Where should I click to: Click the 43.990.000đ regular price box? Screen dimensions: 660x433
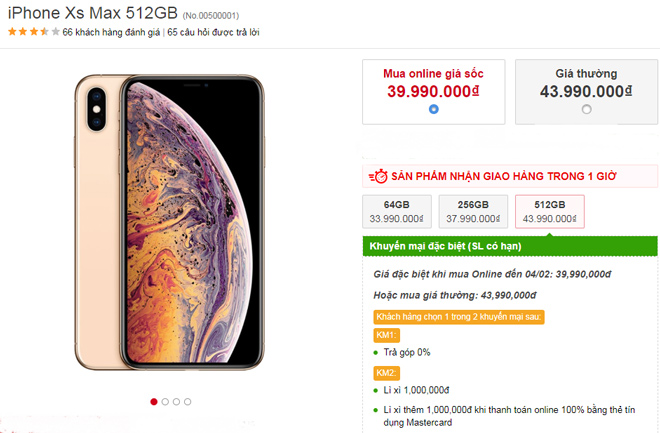point(586,90)
